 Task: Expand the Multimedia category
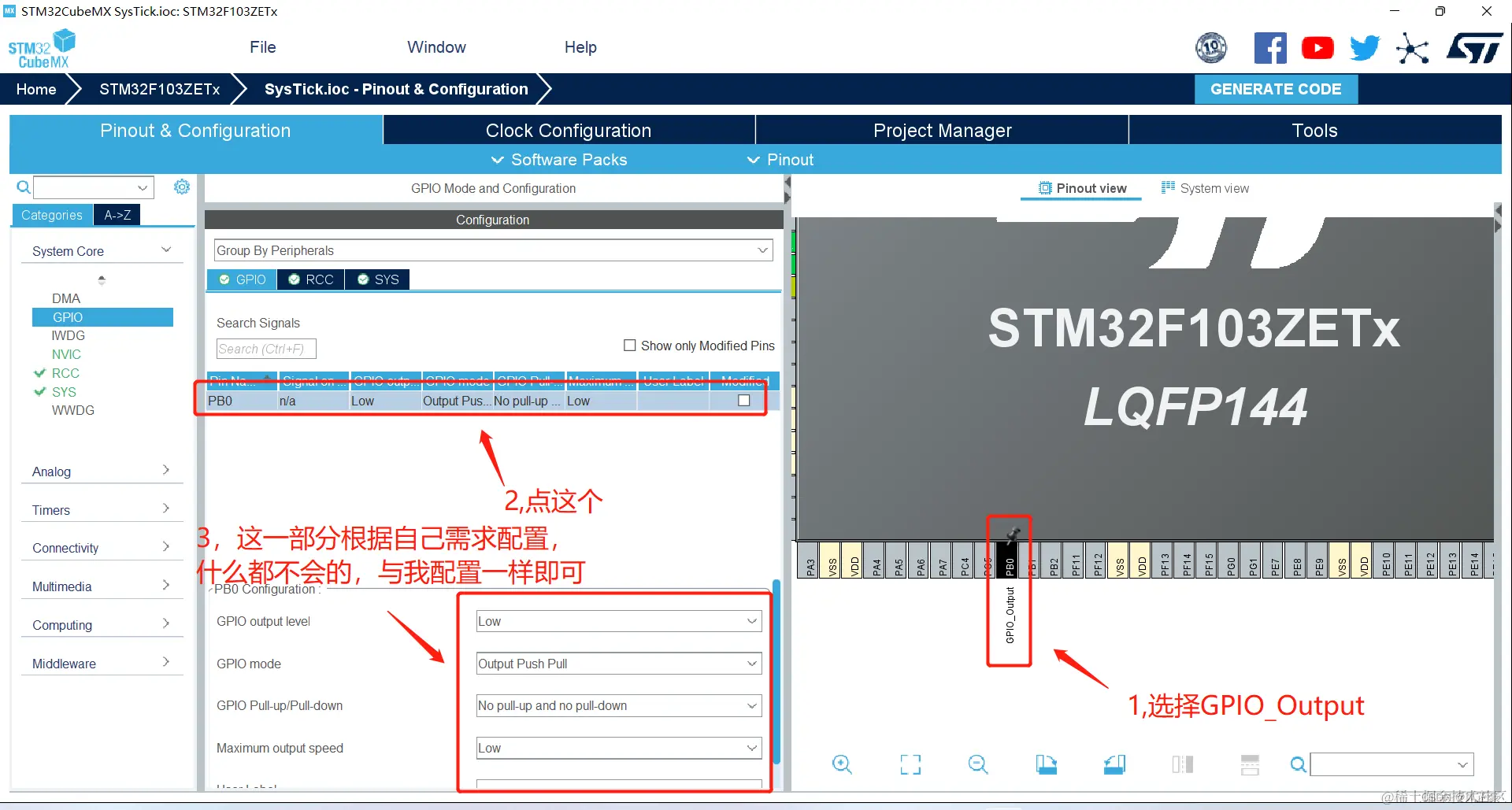click(x=102, y=586)
